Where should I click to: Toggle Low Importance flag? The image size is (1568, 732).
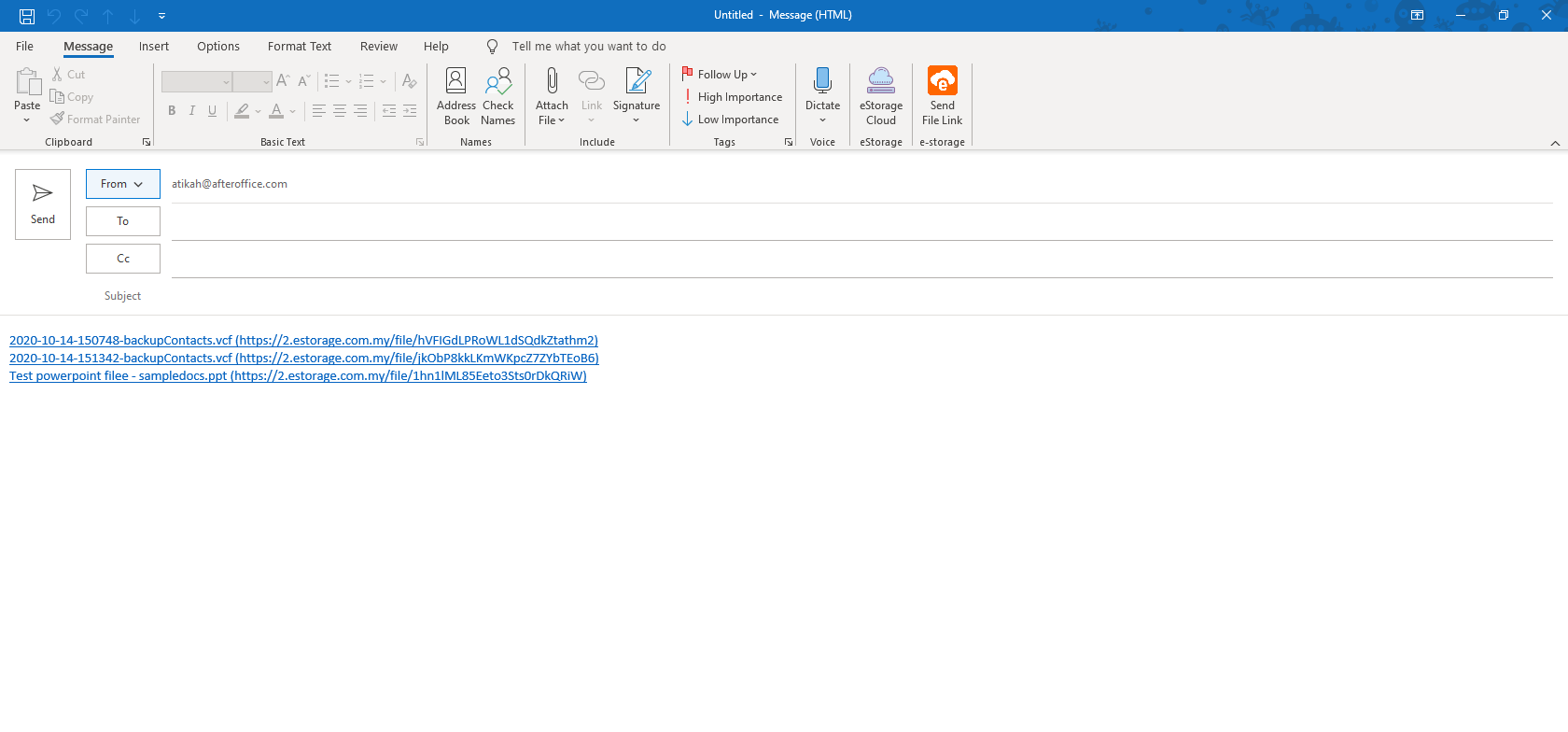(x=731, y=120)
